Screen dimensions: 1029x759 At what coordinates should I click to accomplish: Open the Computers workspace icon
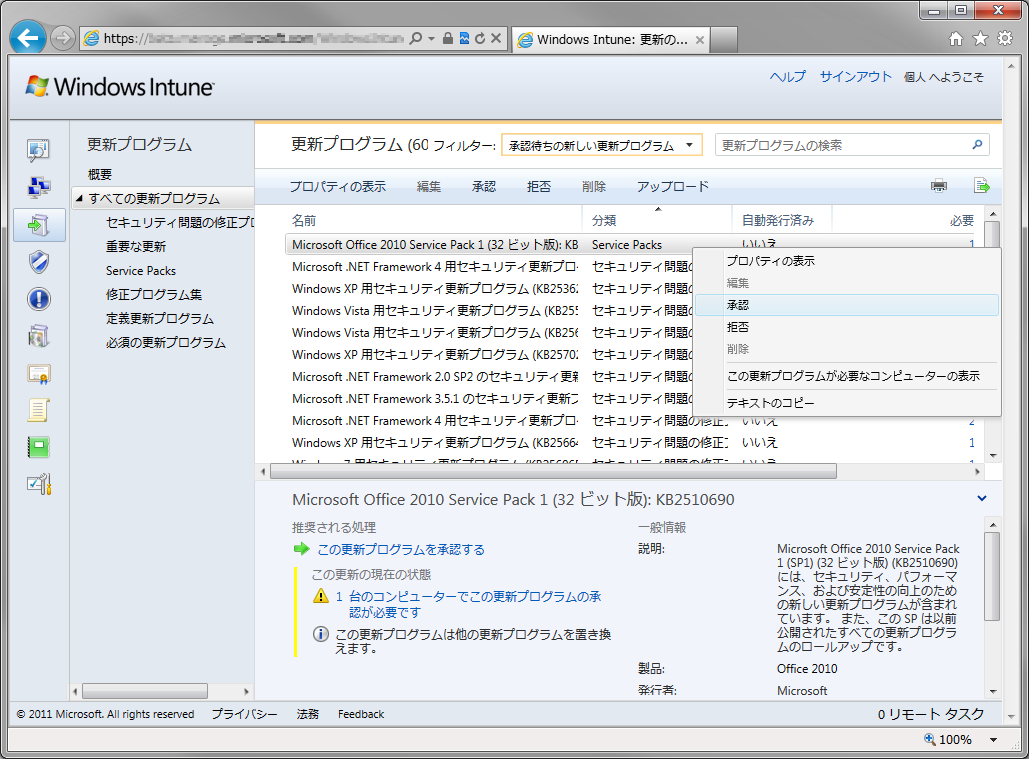coord(38,187)
